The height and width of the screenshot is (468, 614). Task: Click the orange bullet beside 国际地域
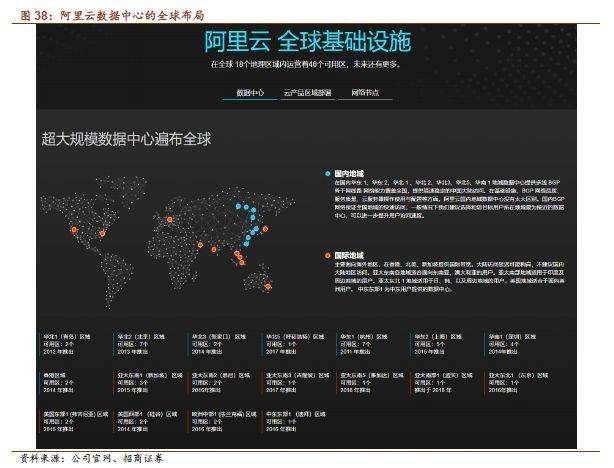pos(327,227)
